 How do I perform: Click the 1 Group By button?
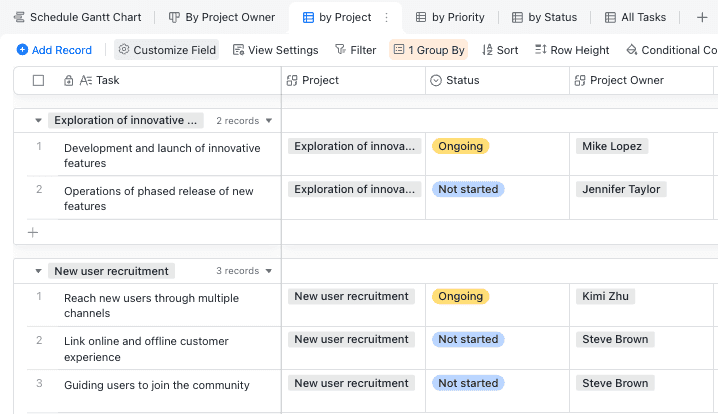click(428, 50)
